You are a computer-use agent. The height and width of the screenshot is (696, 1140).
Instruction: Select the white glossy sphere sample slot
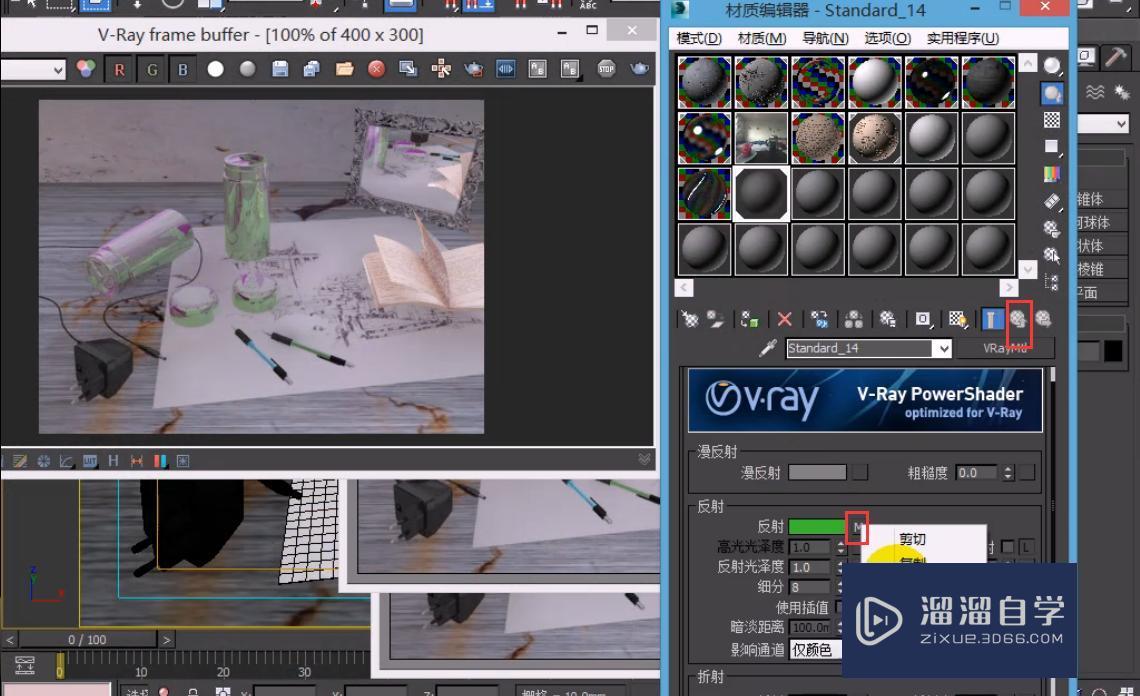tap(875, 82)
